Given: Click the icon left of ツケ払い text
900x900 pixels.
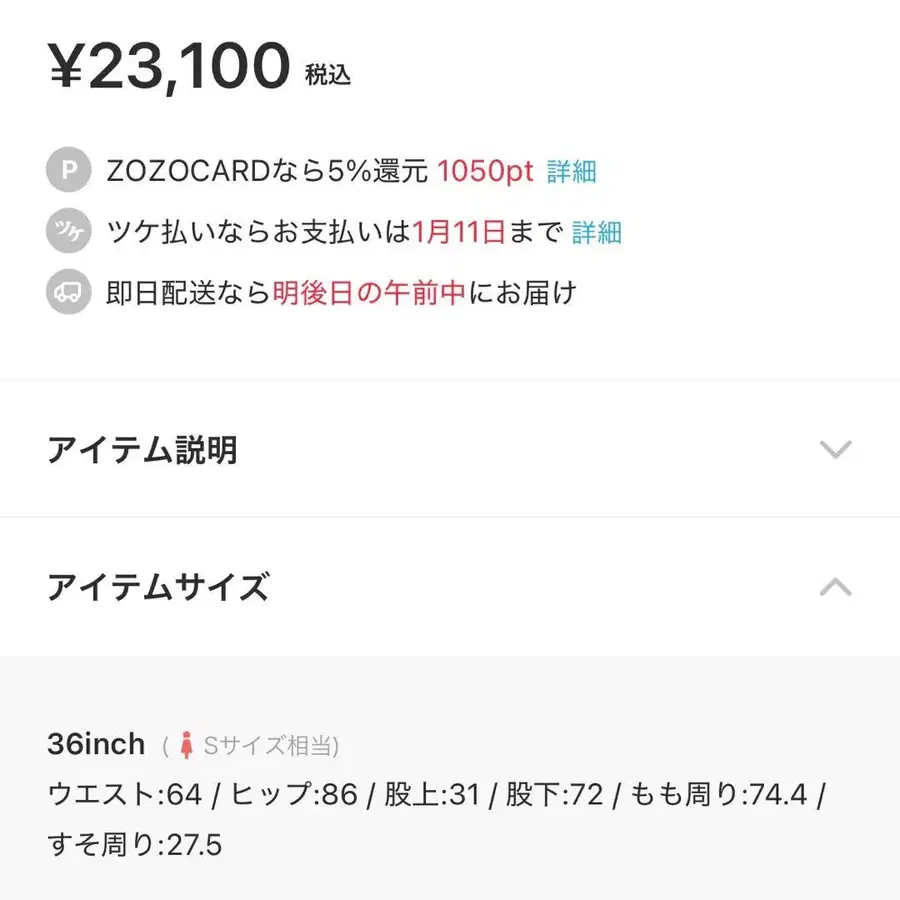Looking at the screenshot, I should coord(67,232).
